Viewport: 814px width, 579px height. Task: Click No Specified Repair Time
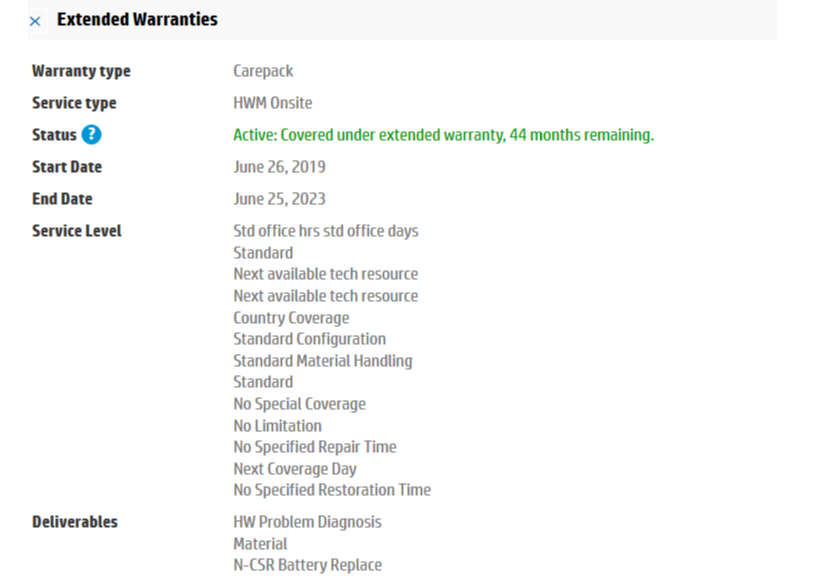(x=314, y=447)
